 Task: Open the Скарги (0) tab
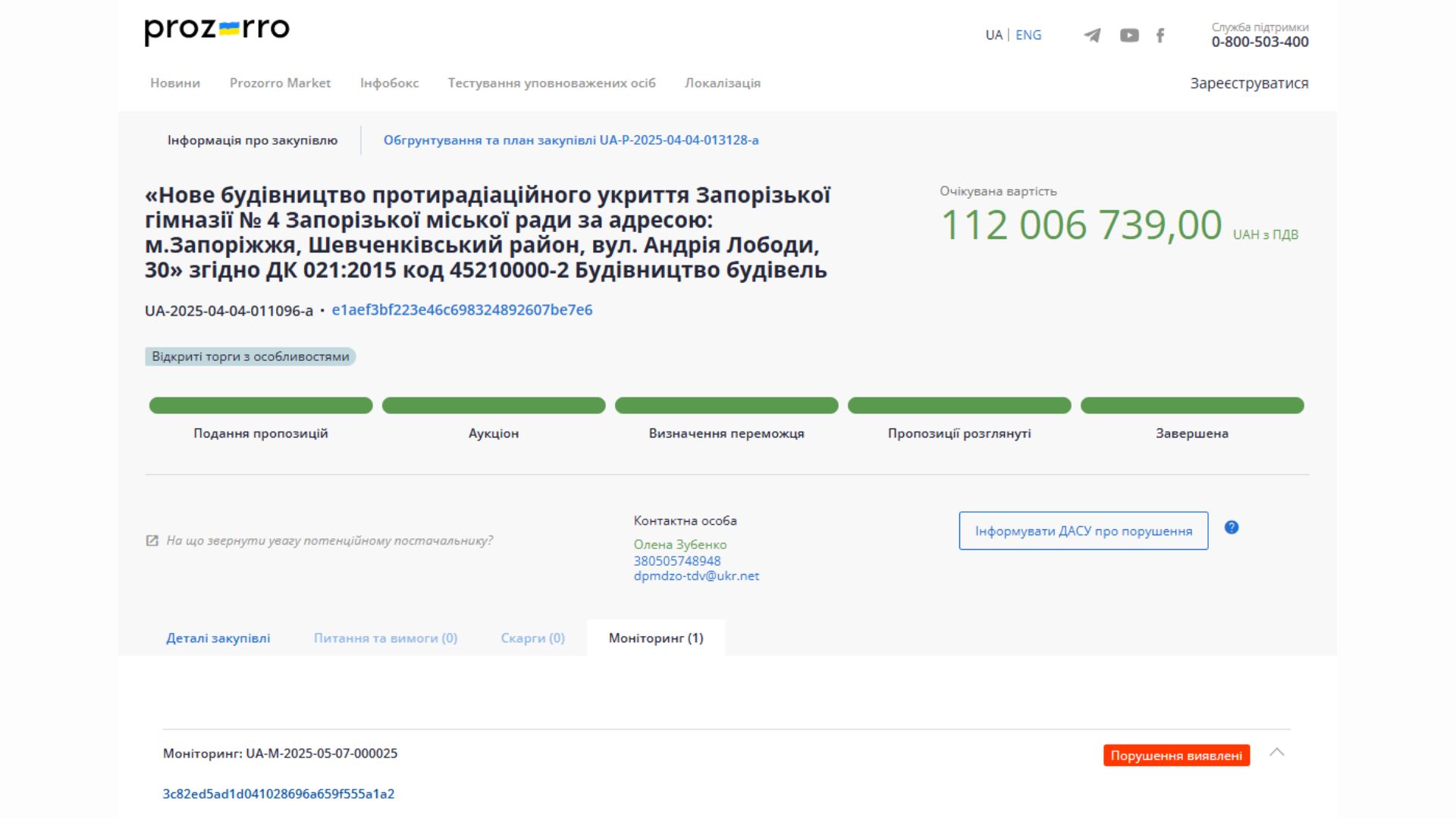point(532,638)
